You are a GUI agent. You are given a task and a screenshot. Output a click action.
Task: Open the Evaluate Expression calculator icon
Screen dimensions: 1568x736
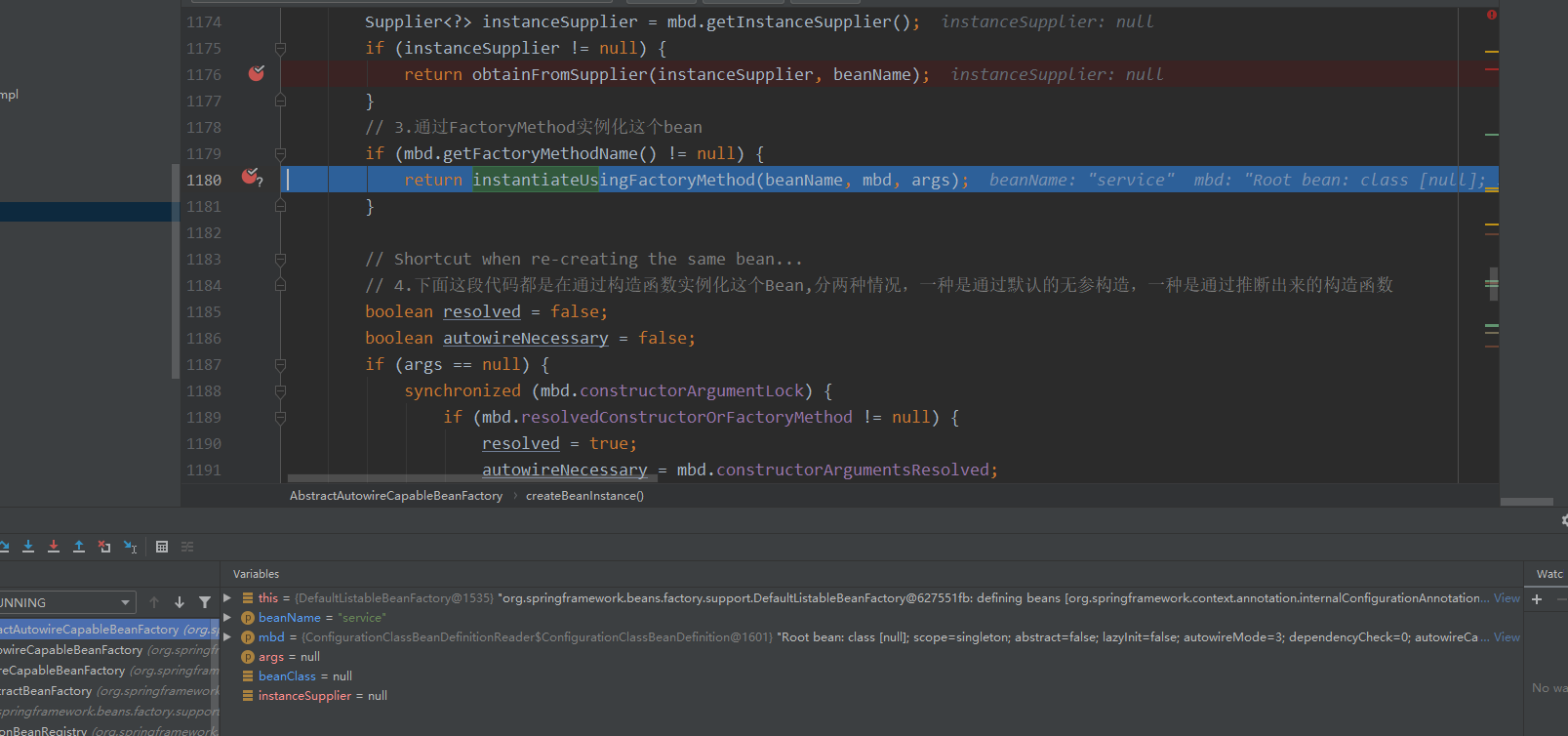click(x=162, y=547)
